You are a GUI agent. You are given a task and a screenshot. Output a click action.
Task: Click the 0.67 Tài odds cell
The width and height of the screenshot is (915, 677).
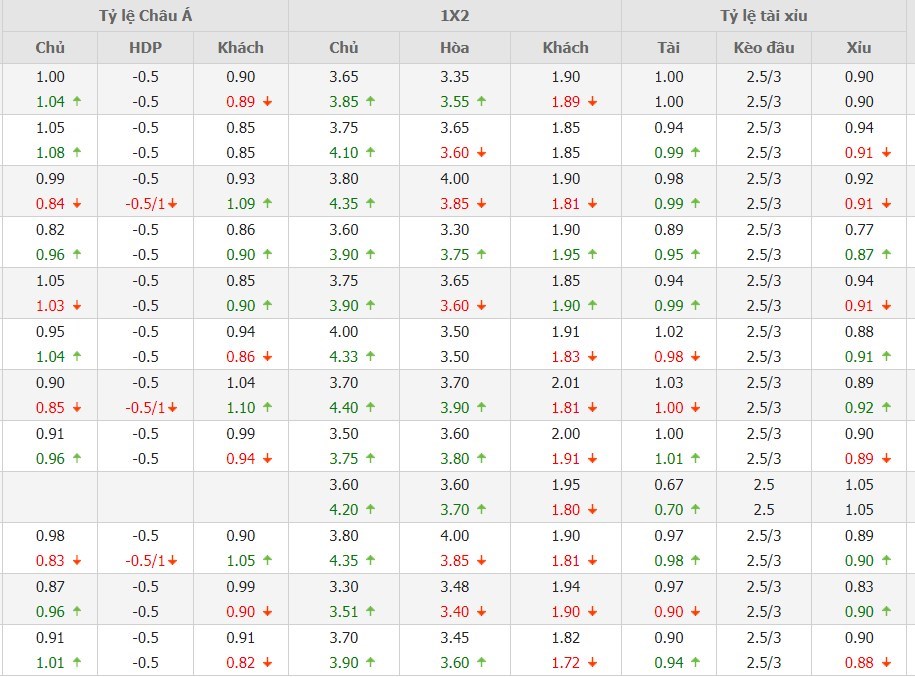(669, 485)
